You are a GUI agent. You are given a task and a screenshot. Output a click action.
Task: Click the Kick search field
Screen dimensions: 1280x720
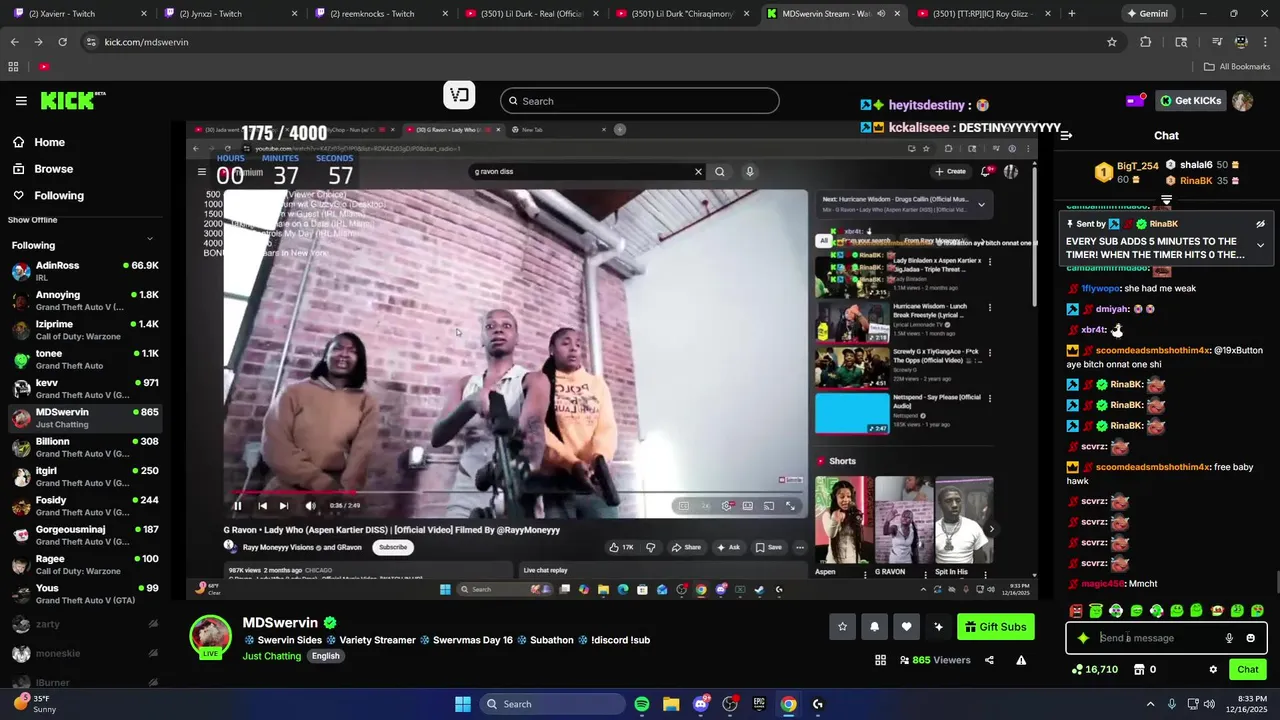(x=639, y=101)
